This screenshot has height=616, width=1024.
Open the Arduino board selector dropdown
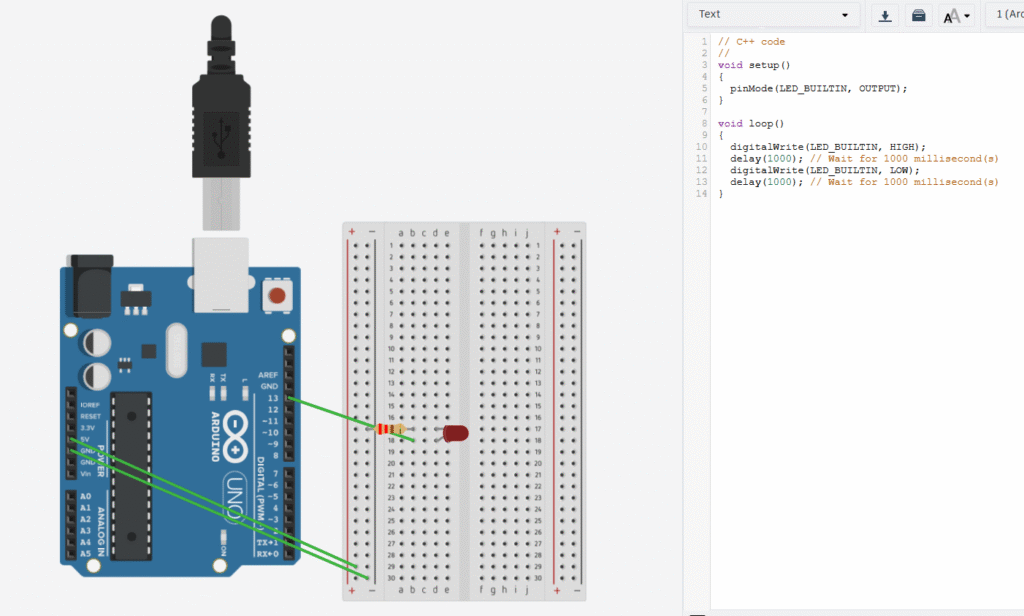[1004, 14]
